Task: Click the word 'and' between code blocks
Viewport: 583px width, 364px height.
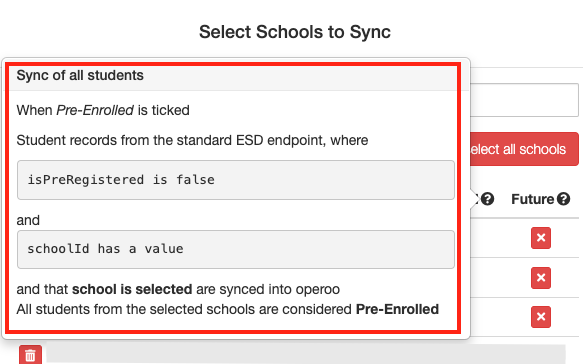Action: coord(28,220)
